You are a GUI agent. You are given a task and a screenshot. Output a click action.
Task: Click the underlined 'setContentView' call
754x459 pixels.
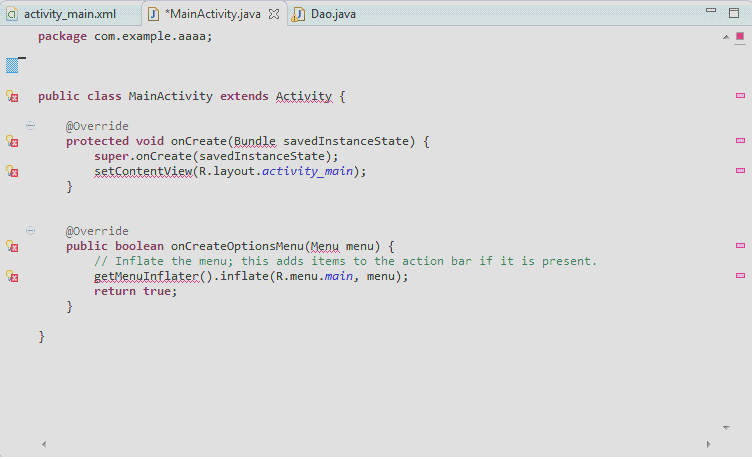(143, 171)
